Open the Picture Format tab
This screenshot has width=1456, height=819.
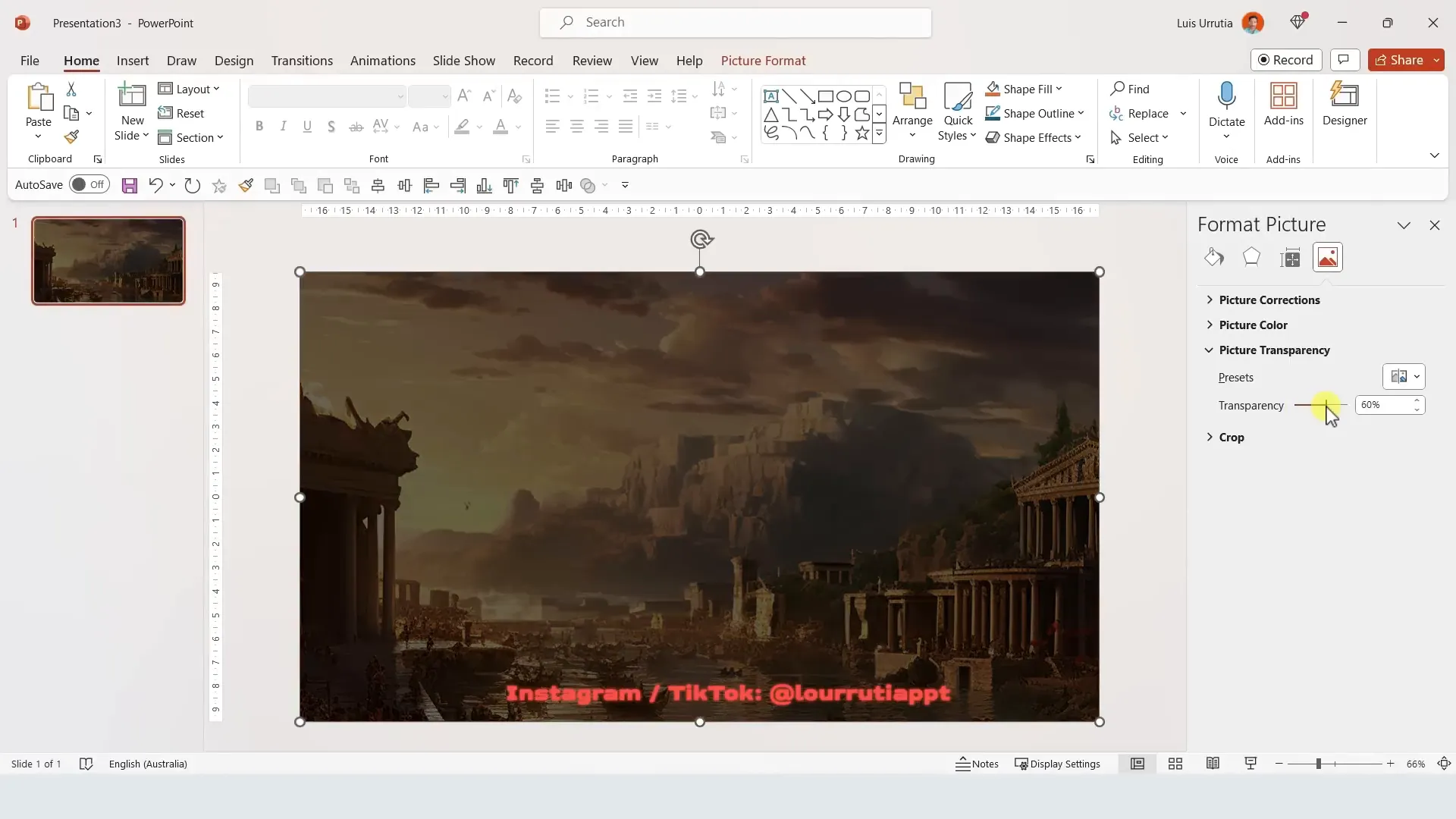[763, 61]
